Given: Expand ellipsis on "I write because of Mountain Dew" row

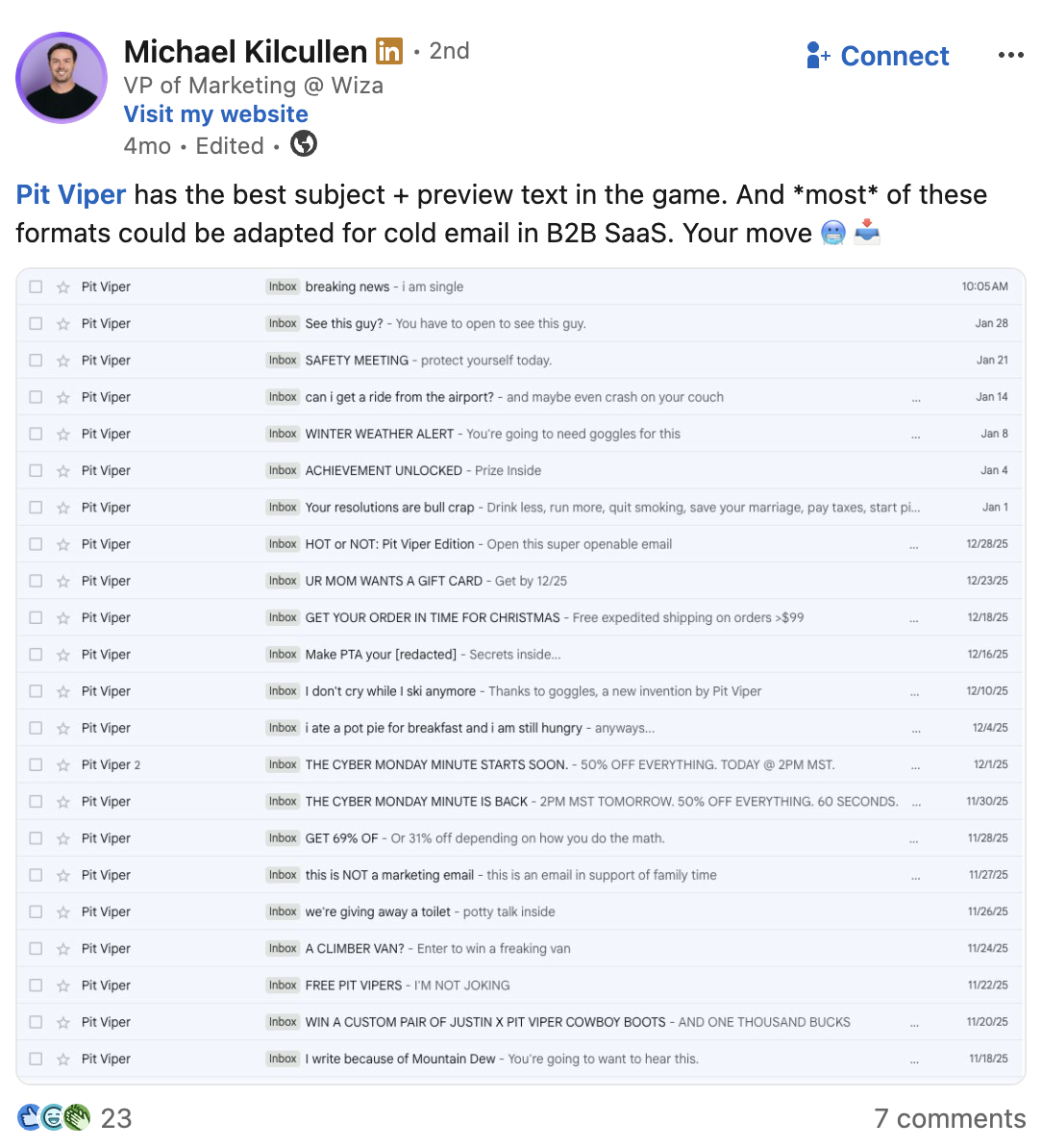Looking at the screenshot, I should coord(915,1061).
